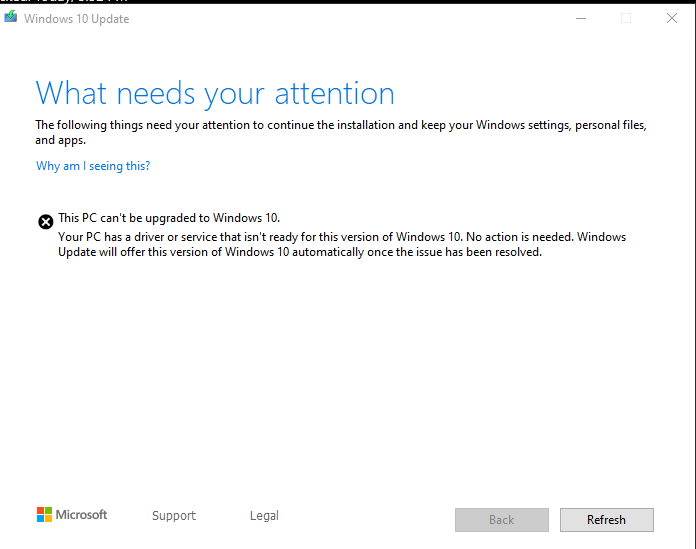Click the 'Windows 10 Update' title text
Image resolution: width=696 pixels, height=549 pixels.
tap(76, 19)
